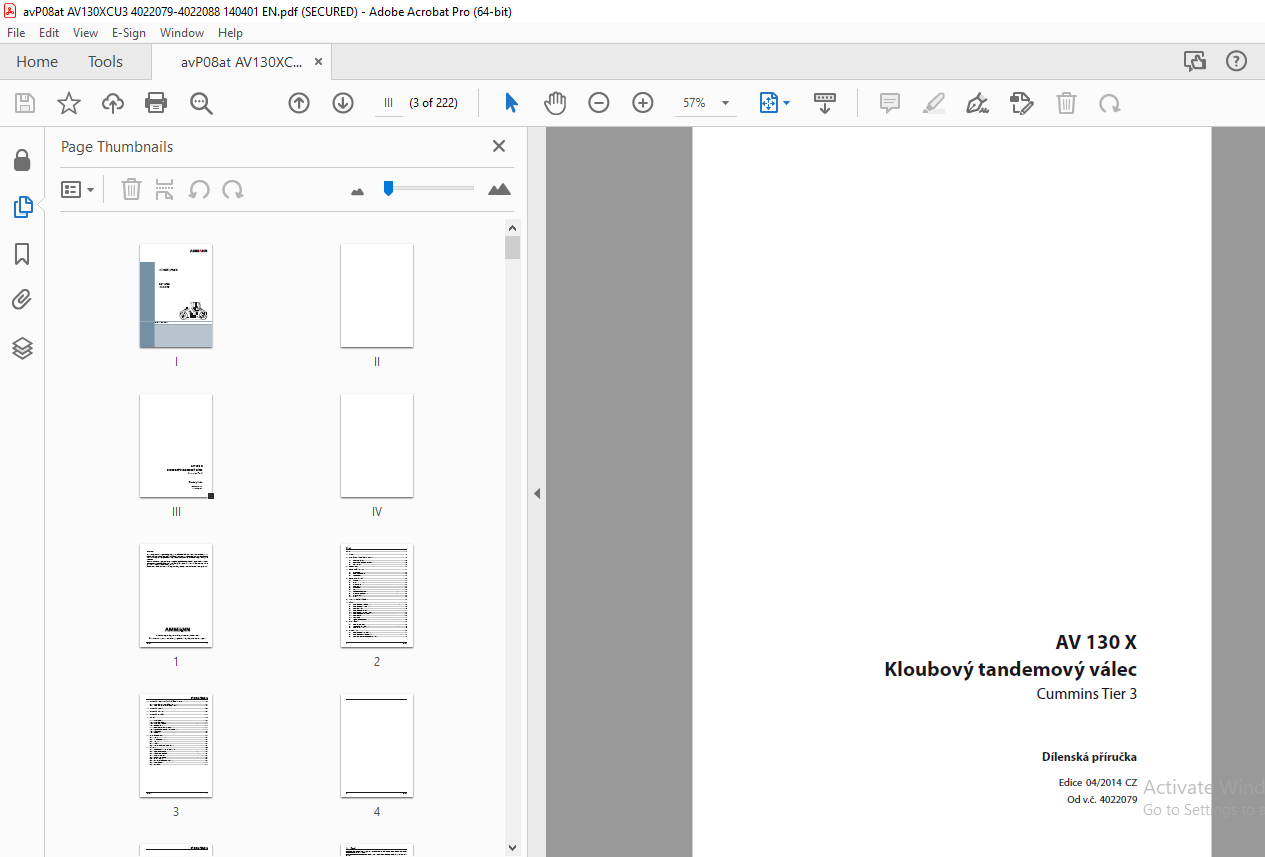Zoom out with the minus icon
This screenshot has width=1265, height=857.
[599, 103]
